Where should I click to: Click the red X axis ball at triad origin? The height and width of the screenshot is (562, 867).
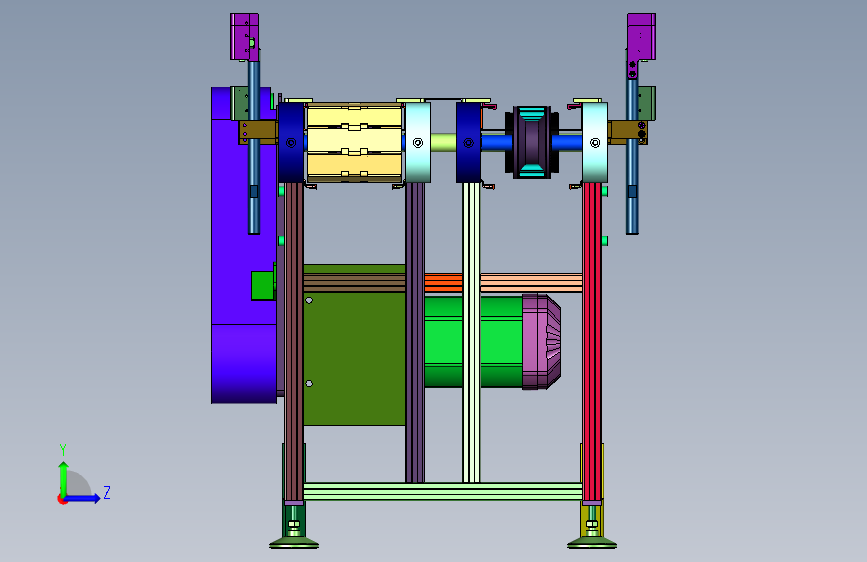(62, 499)
